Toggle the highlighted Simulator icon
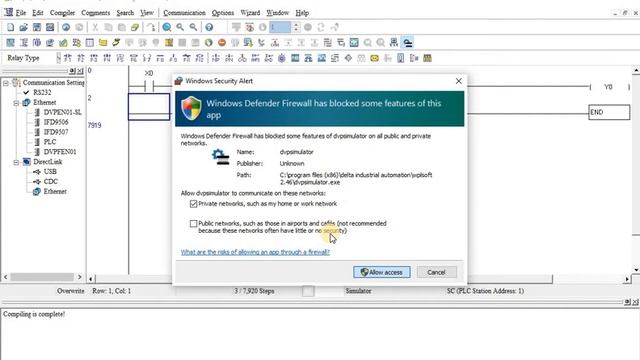The width and height of the screenshot is (640, 360). (x=407, y=42)
